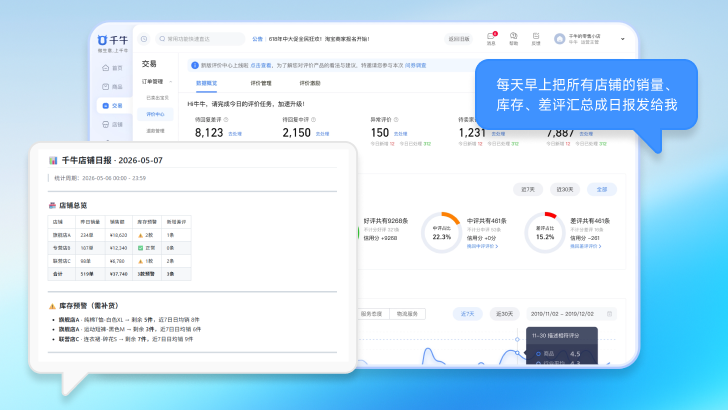Click the 店铺总览 section icon
Image resolution: width=728 pixels, height=410 pixels.
52,205
